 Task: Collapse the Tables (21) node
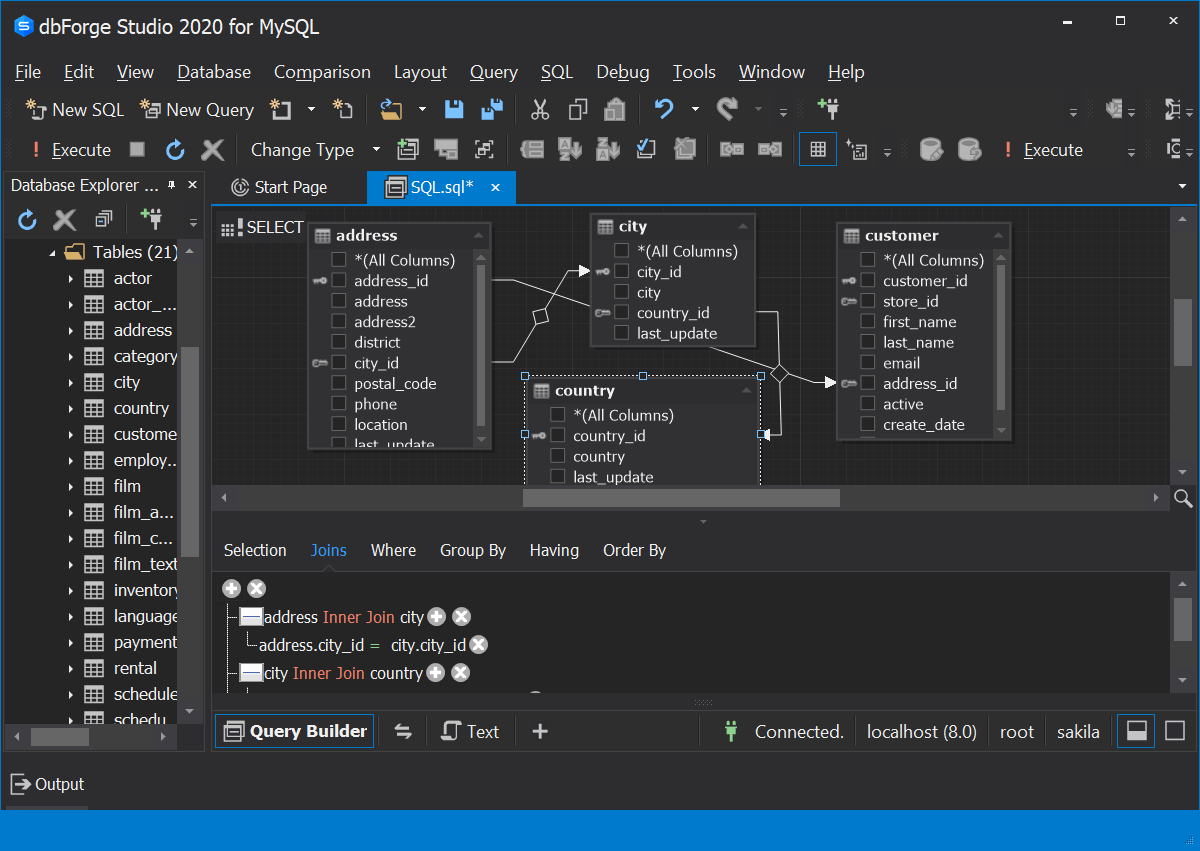coord(53,251)
